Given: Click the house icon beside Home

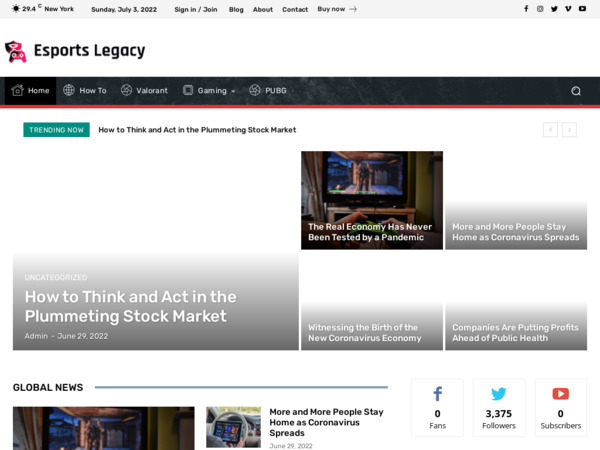Looking at the screenshot, I should click(x=17, y=90).
